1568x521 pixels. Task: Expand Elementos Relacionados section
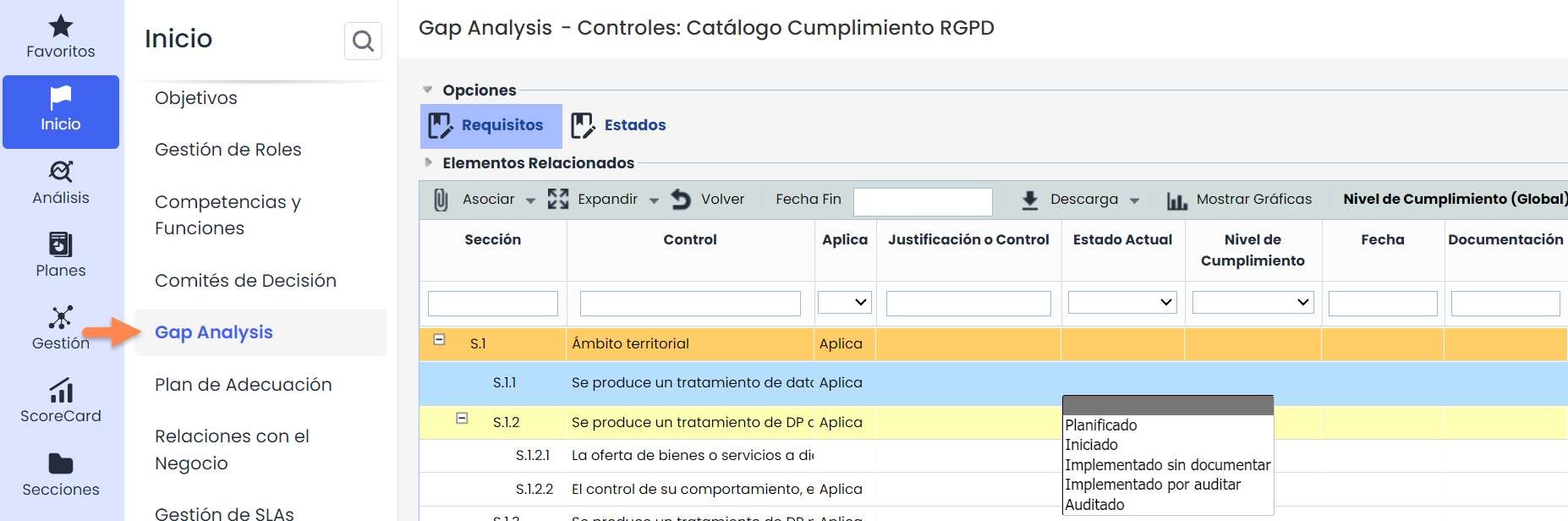coord(428,162)
